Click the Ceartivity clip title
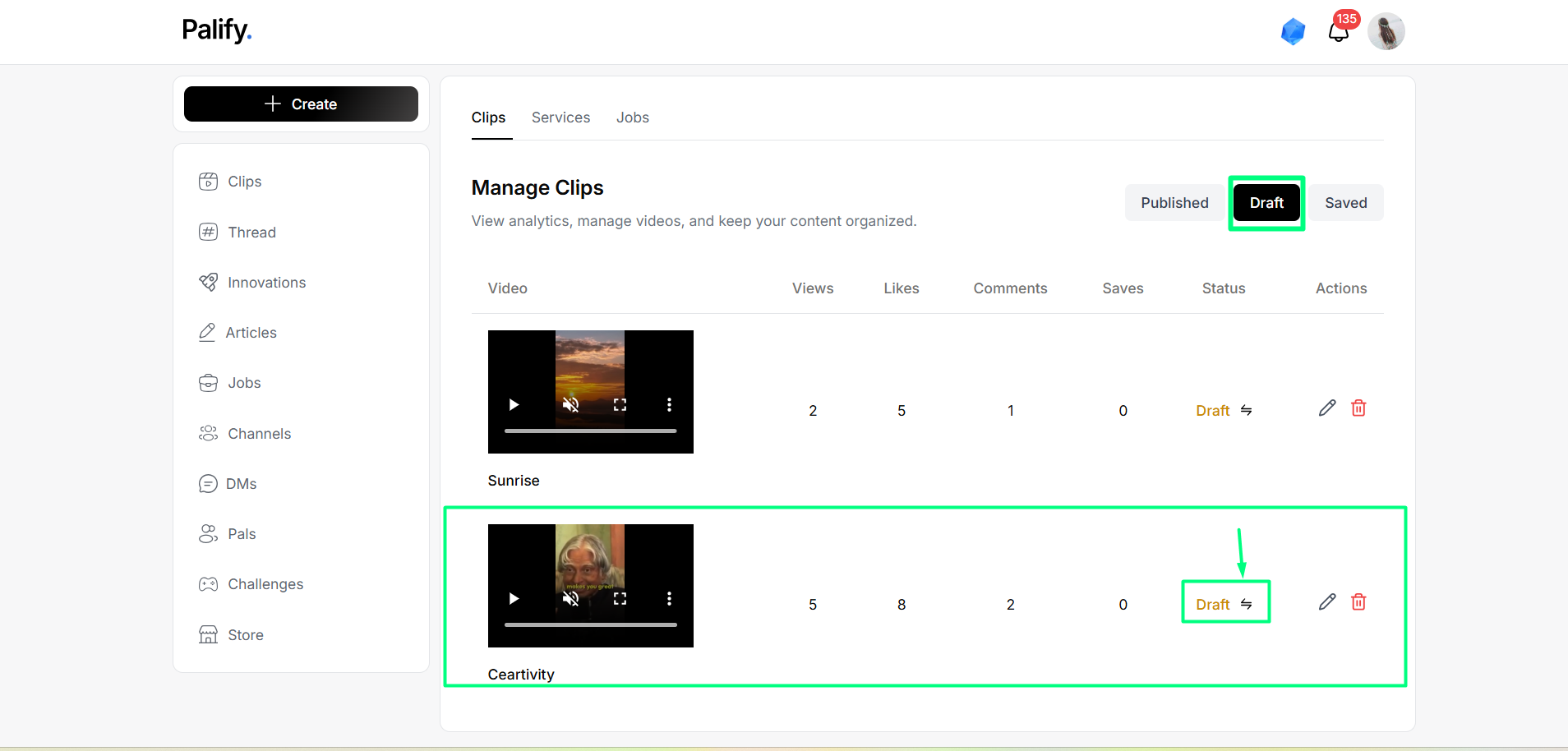1568x751 pixels. [521, 675]
